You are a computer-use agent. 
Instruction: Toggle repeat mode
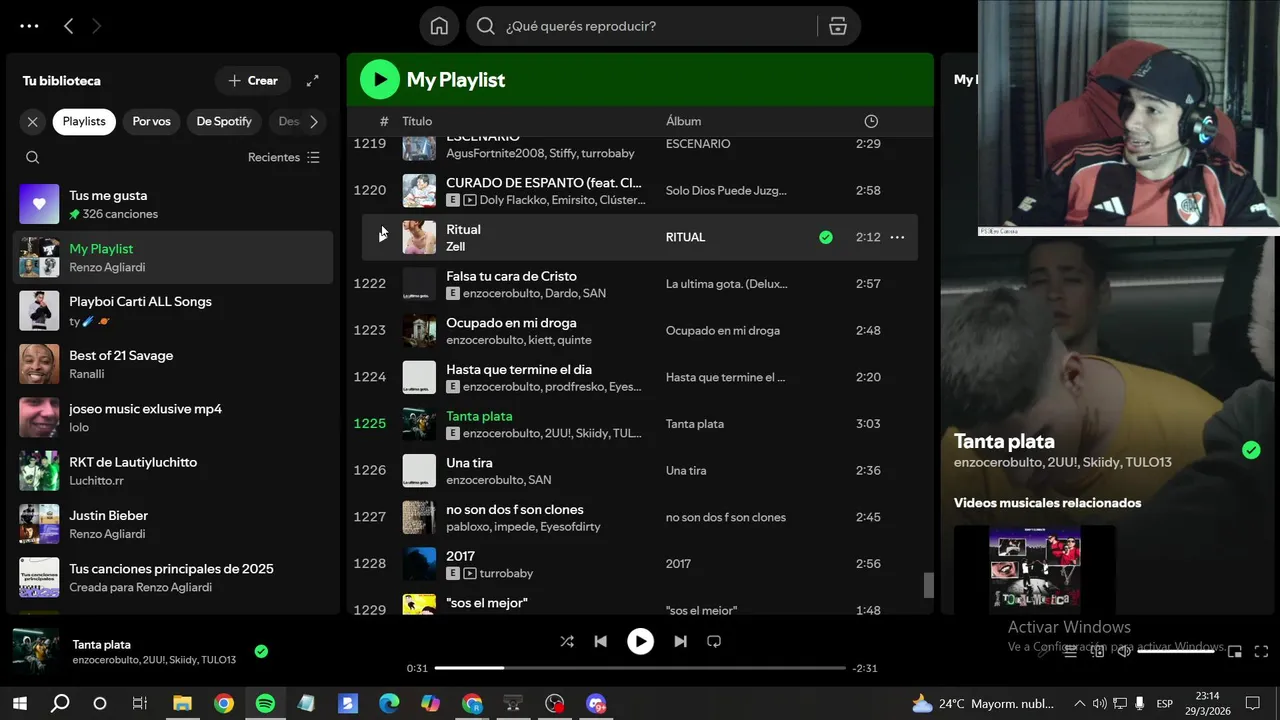(714, 641)
